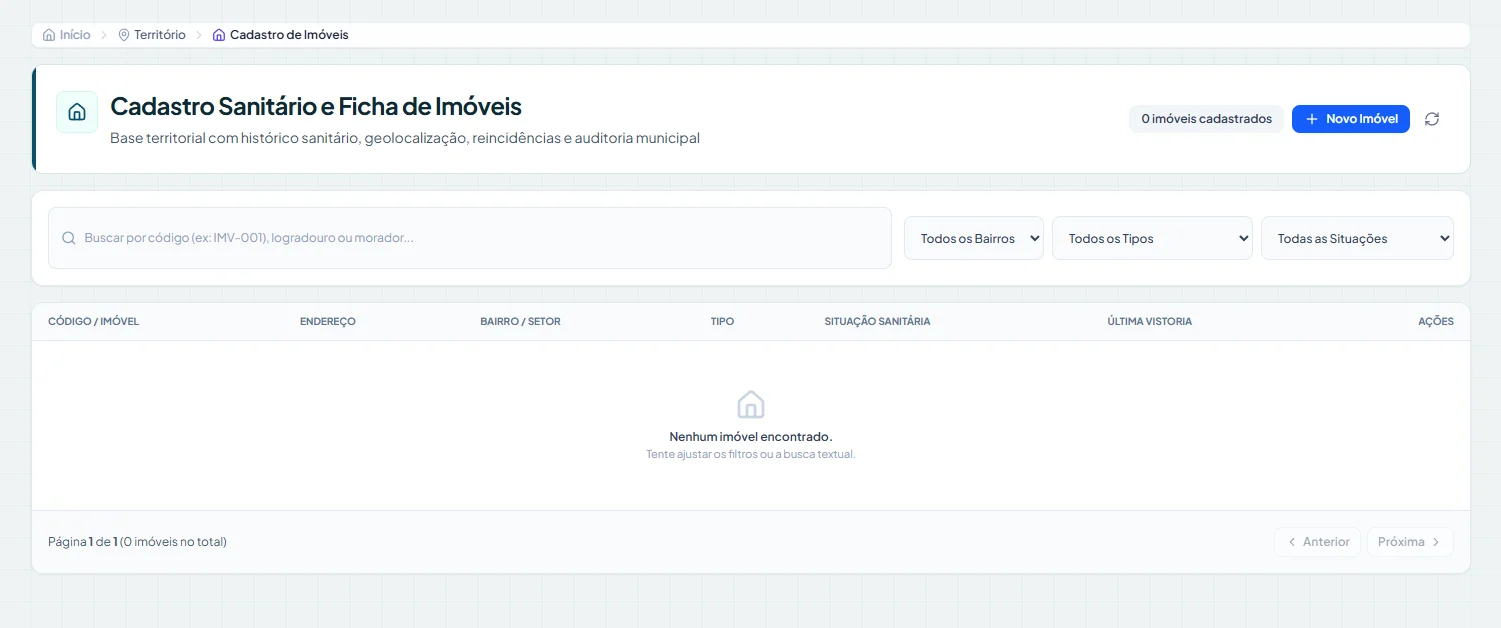Screen dimensions: 1501x628
Task: Click the ÚLTIMA VISTORIA column header
Action: pos(1149,322)
